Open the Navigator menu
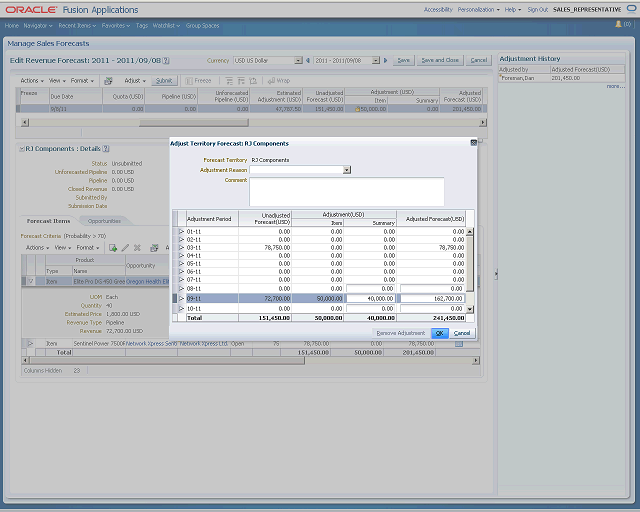This screenshot has width=640, height=512. coord(38,25)
